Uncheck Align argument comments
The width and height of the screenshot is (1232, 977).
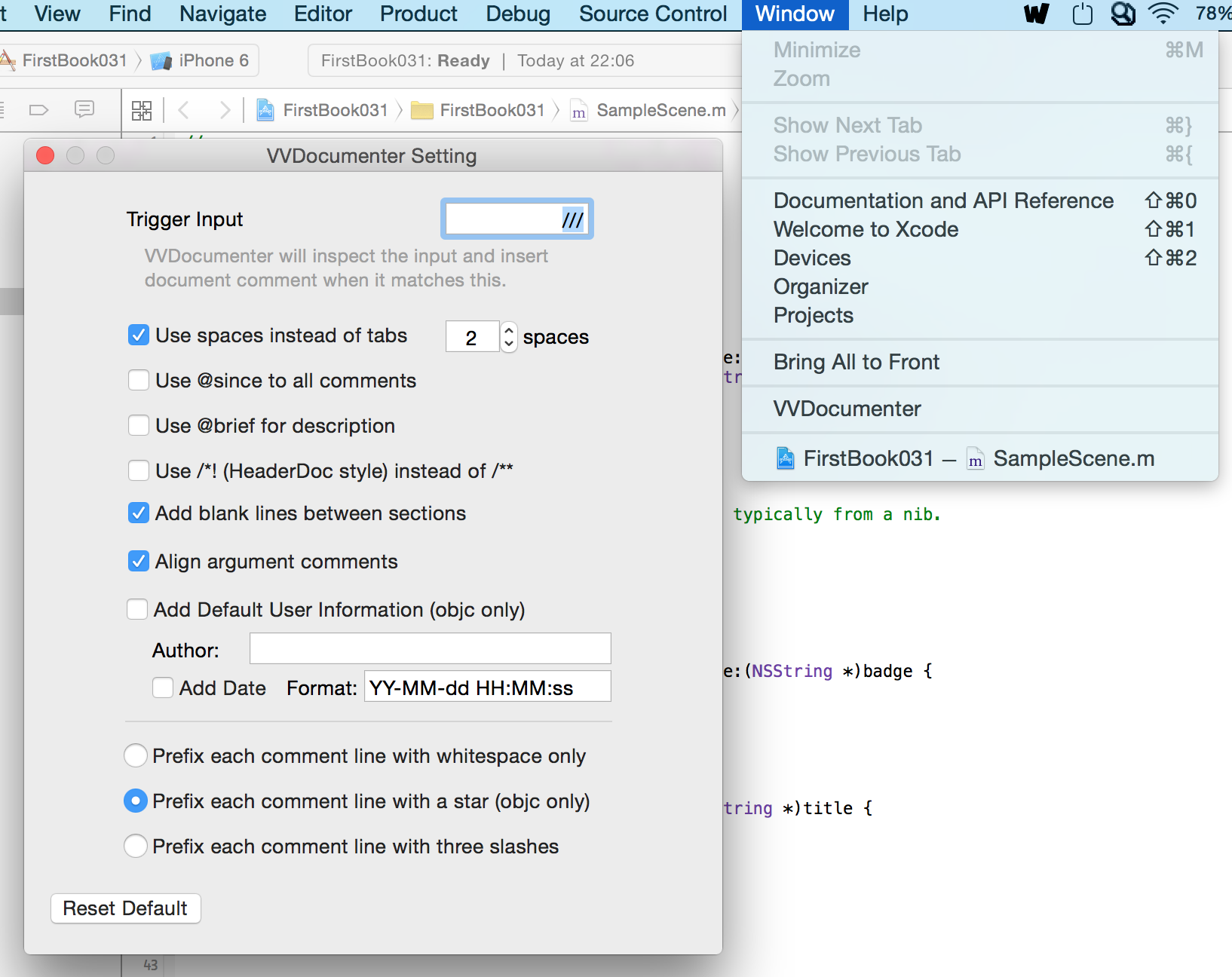coord(139,561)
